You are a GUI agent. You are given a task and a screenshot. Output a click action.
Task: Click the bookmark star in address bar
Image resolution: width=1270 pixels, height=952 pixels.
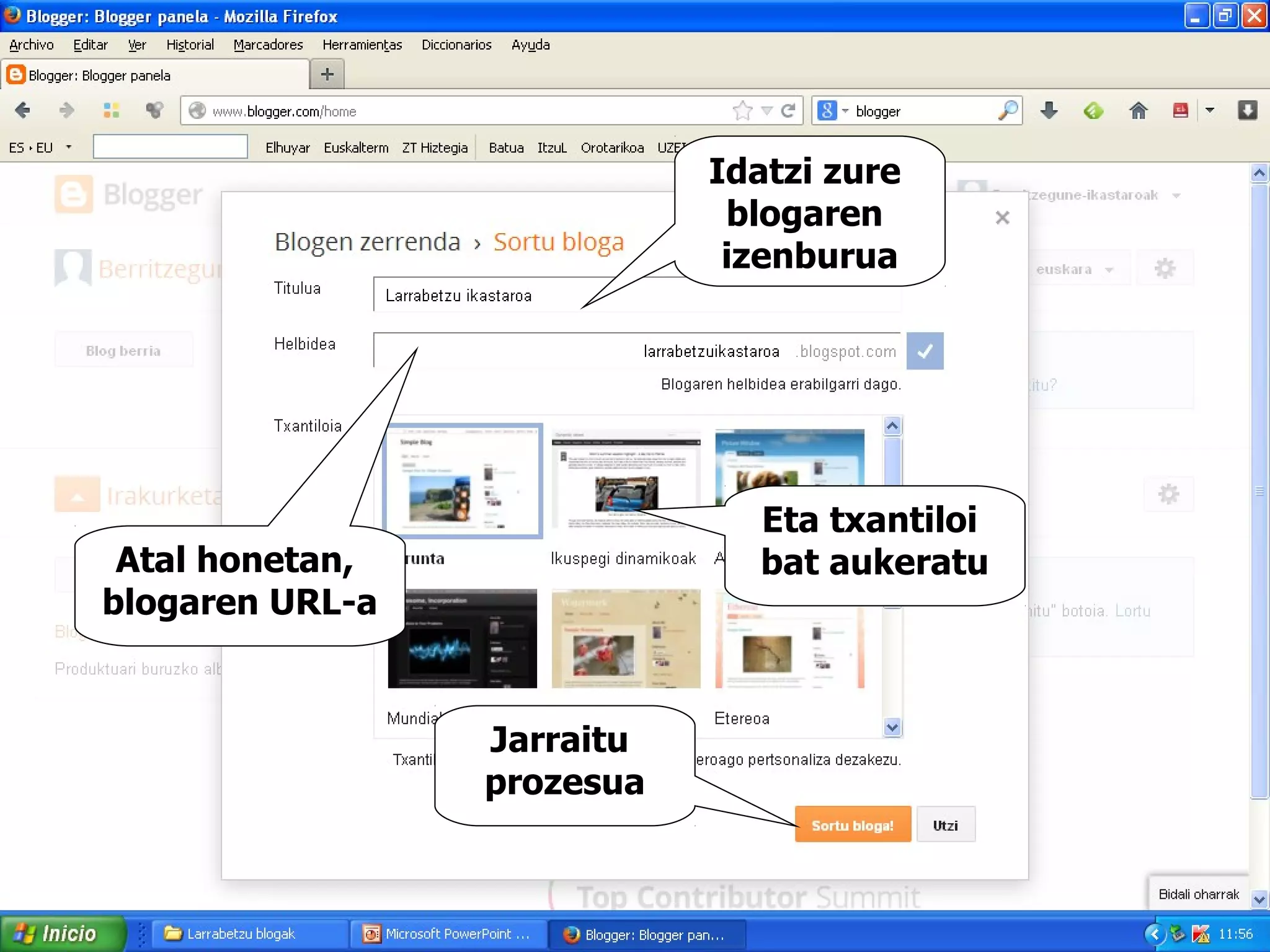742,111
